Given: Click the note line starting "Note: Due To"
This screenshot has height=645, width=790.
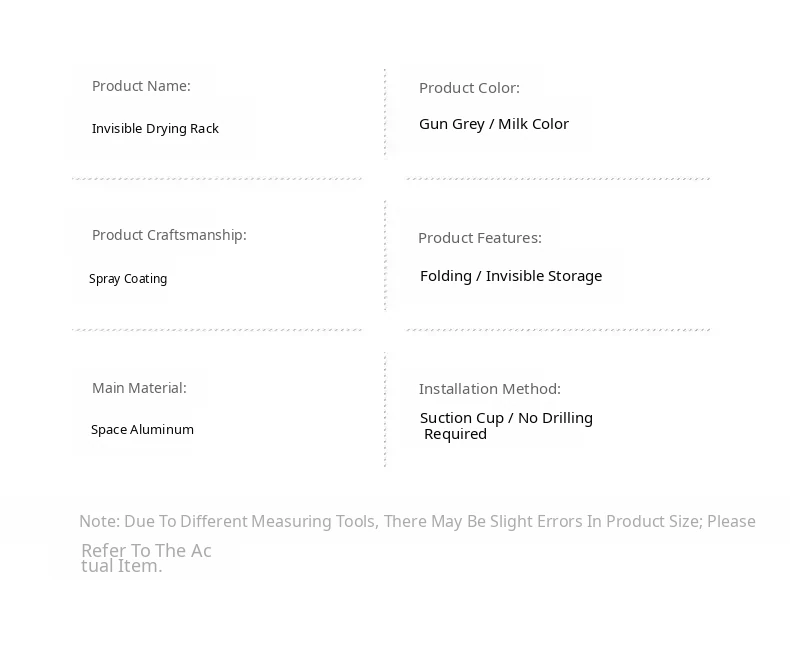Looking at the screenshot, I should point(417,521).
